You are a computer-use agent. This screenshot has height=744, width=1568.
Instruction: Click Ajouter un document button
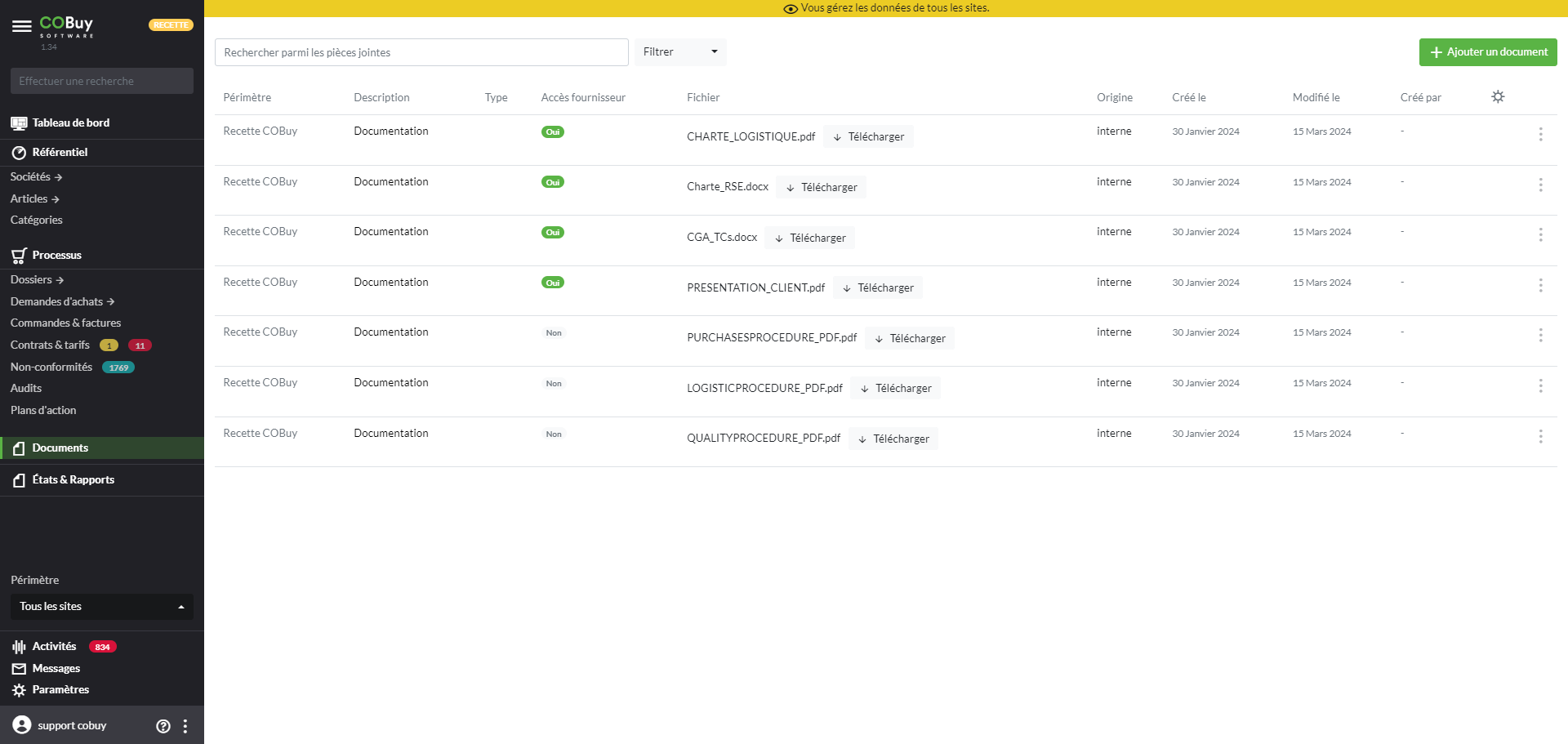pos(1487,52)
